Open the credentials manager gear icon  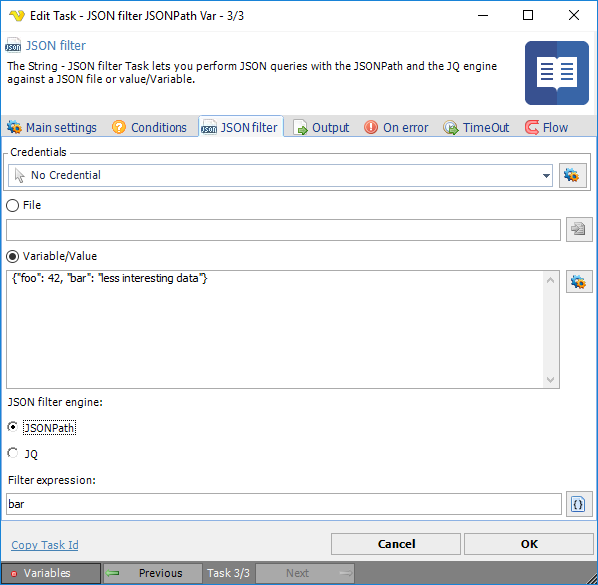tap(572, 175)
